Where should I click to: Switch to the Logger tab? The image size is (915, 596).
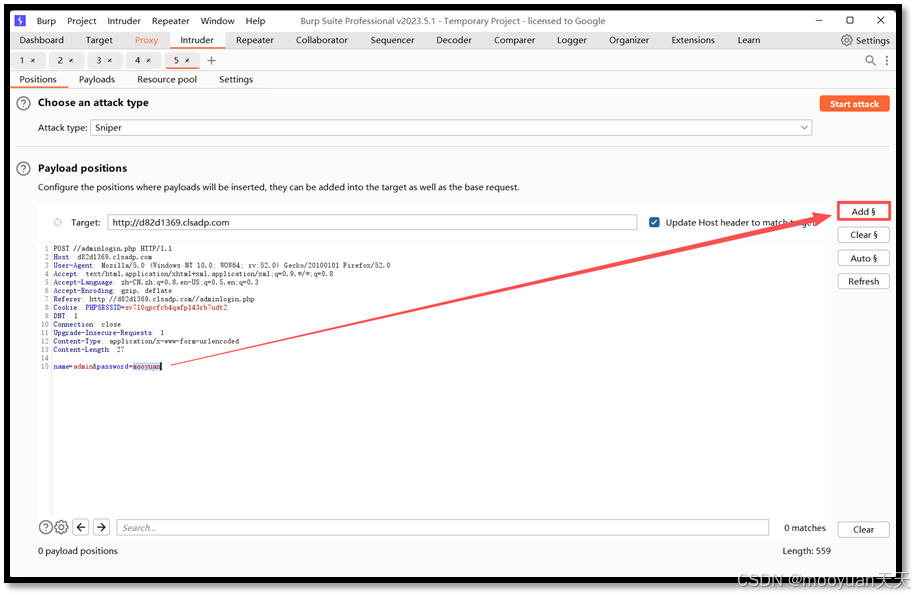point(572,40)
